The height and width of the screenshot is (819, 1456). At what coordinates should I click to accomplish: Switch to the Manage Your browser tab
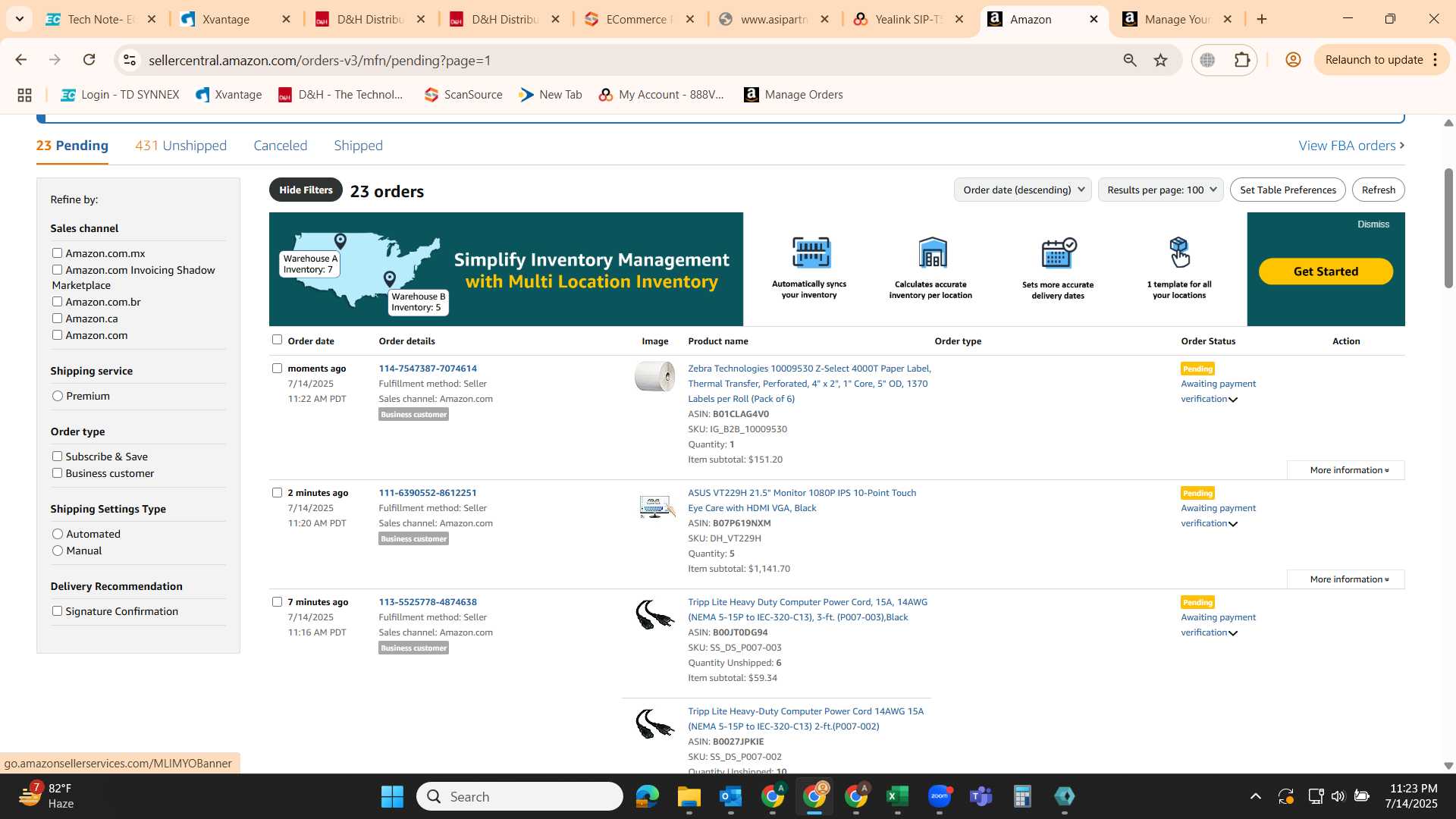pyautogui.click(x=1178, y=19)
